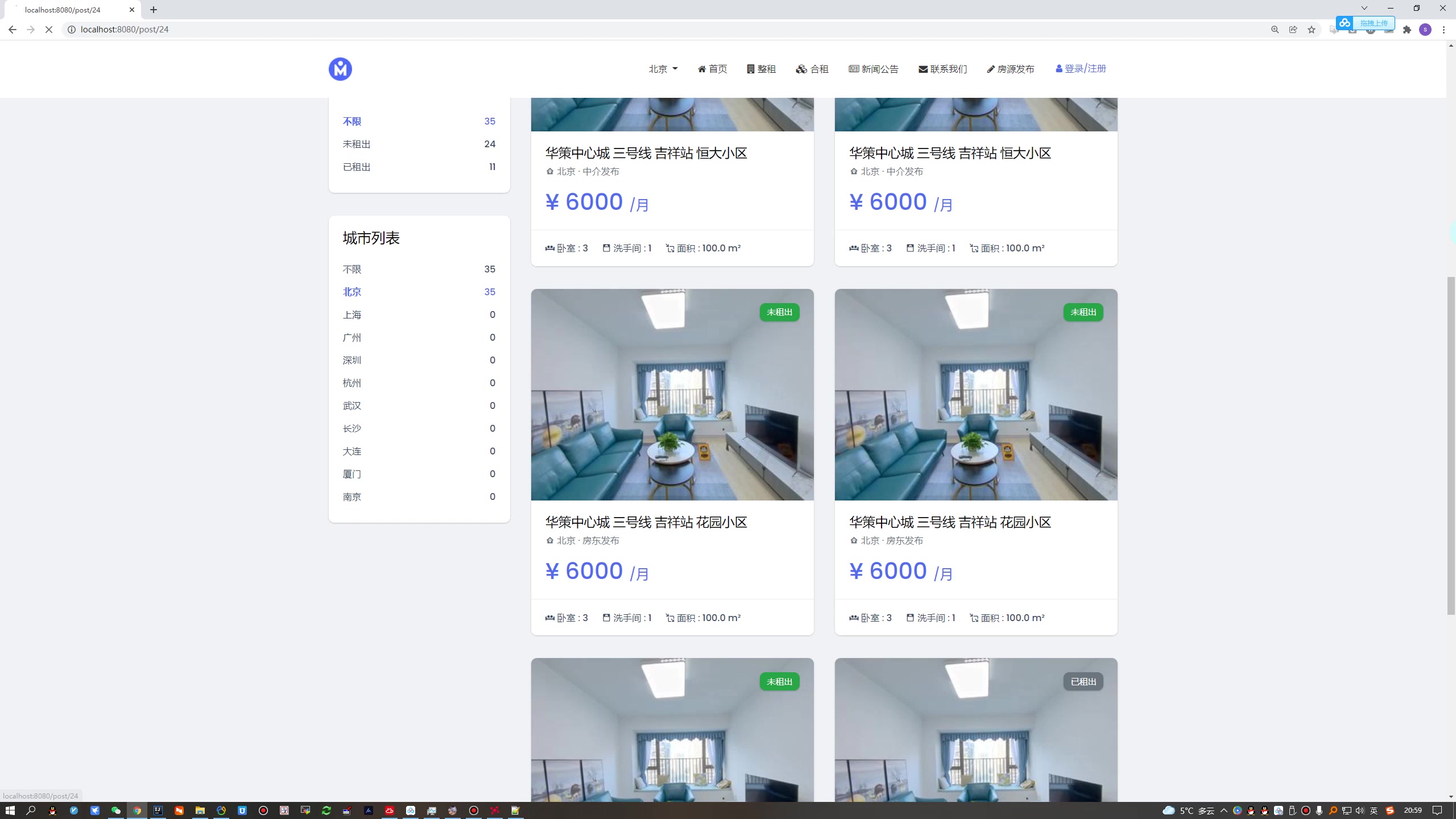Select 南京 in the city list
Viewport: 1456px width, 819px height.
[419, 497]
